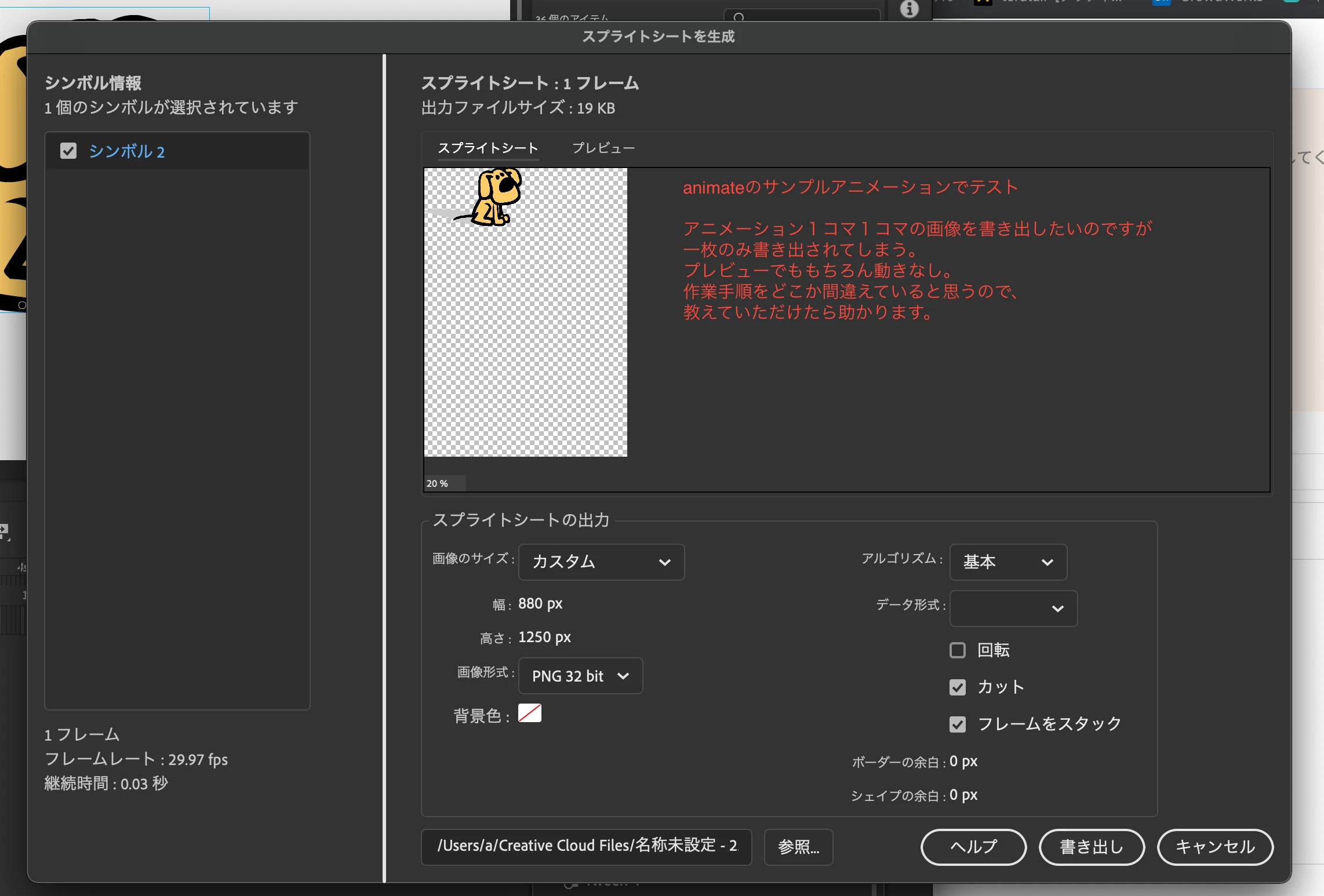Open help with the ヘルプ button
1324x896 pixels.
pos(973,847)
